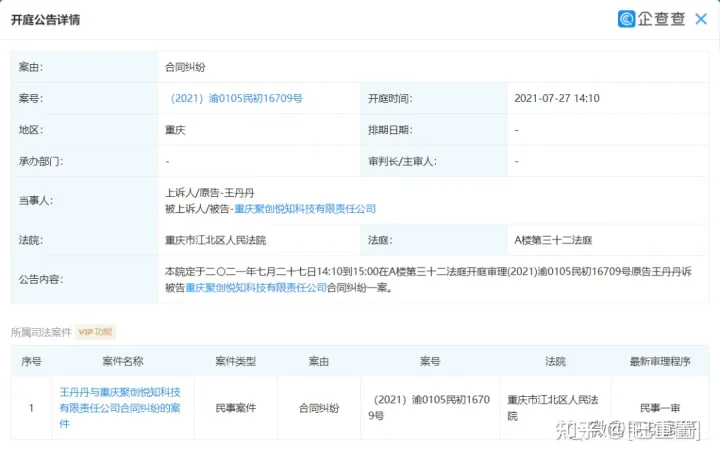Open case number link in 案号 row
Viewport: 720px width, 461px height.
point(236,99)
